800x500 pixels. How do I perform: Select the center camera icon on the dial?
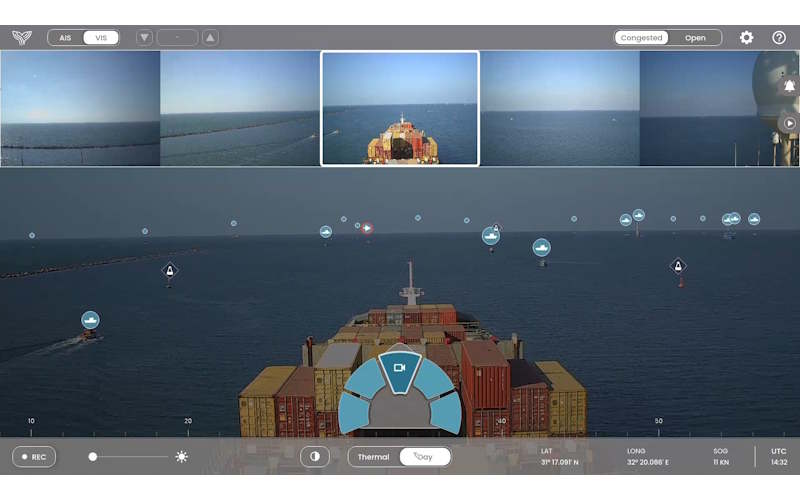tap(399, 368)
